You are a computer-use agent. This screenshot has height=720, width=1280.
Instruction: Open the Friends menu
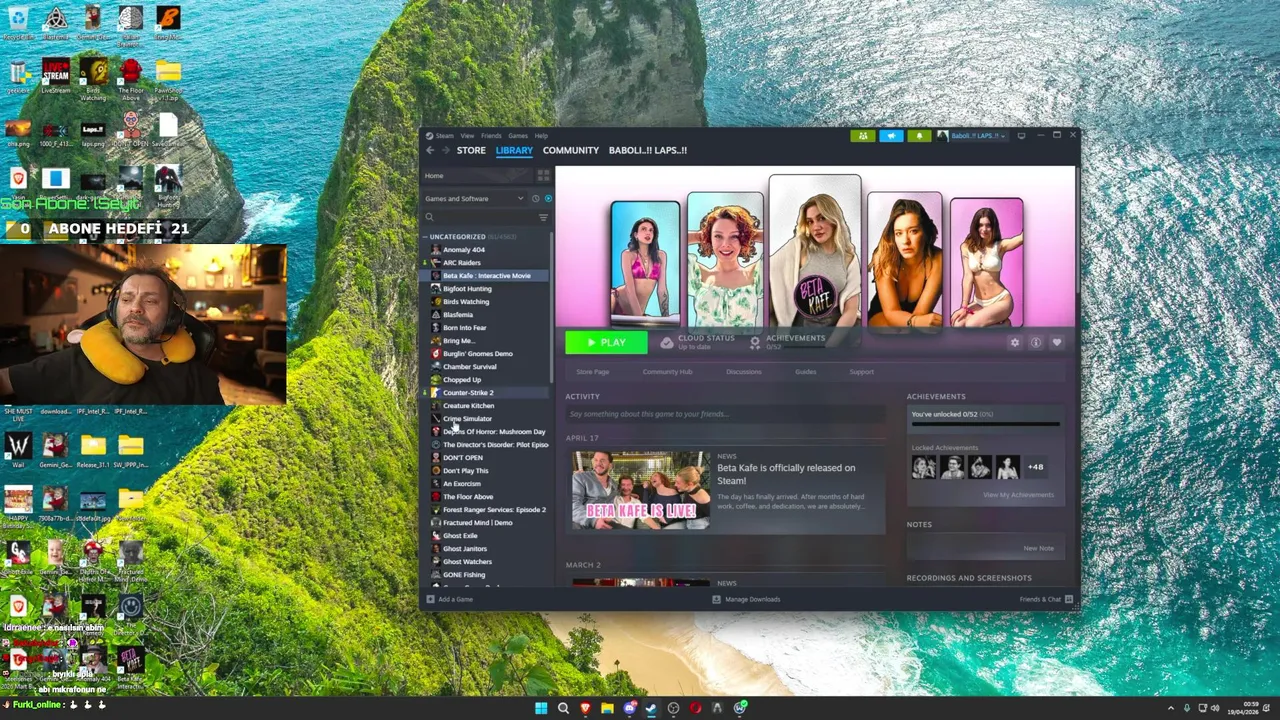point(491,136)
